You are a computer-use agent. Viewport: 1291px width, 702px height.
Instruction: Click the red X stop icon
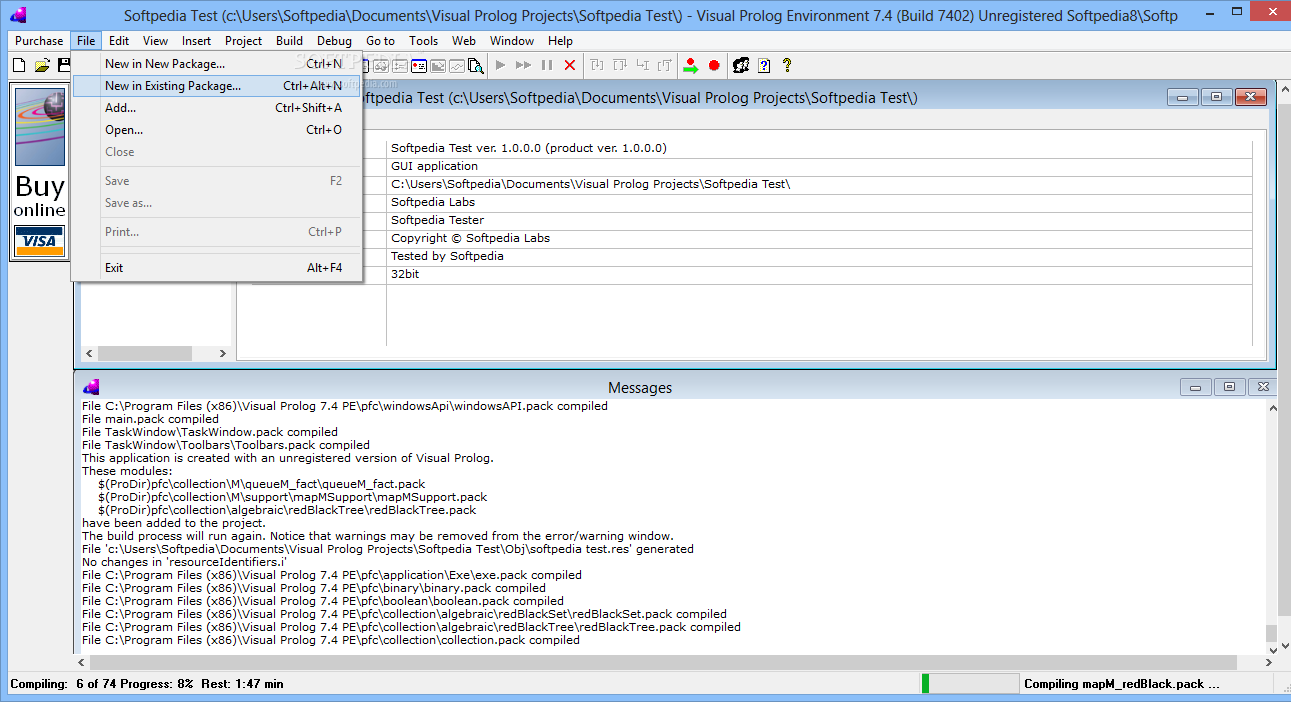coord(570,65)
